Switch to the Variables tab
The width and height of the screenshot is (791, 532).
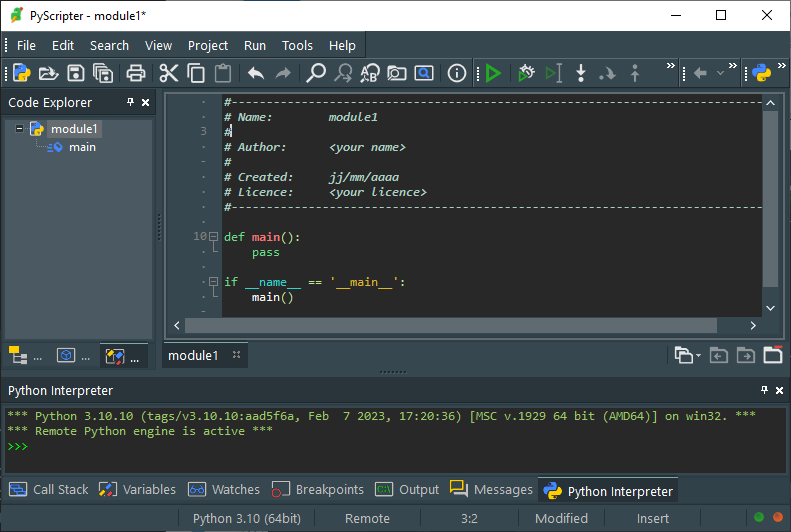pos(137,490)
